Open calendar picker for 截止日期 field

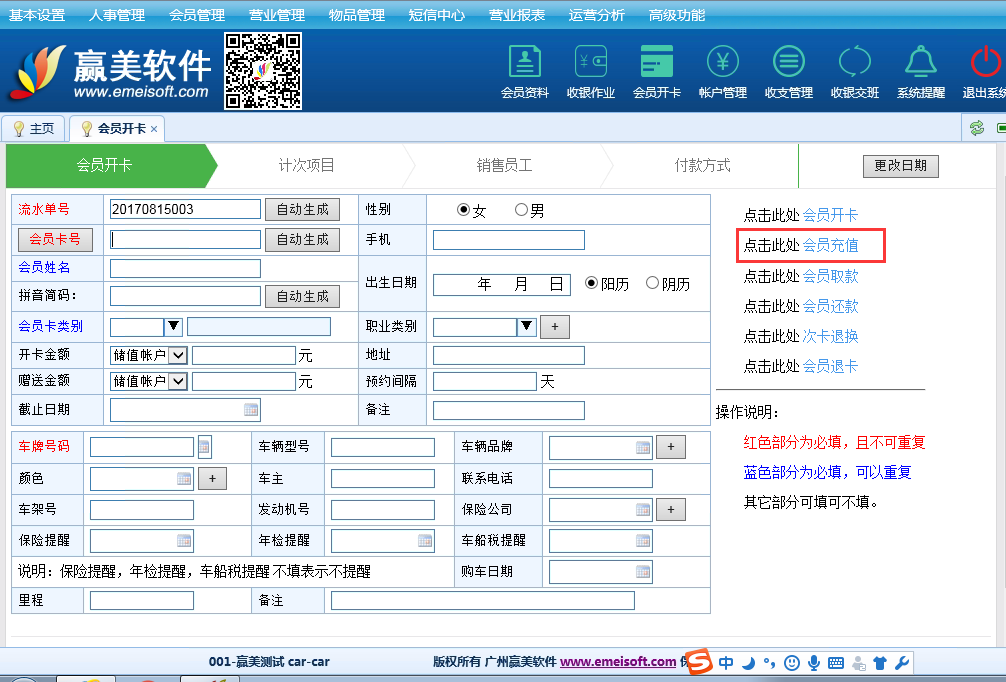coord(251,410)
